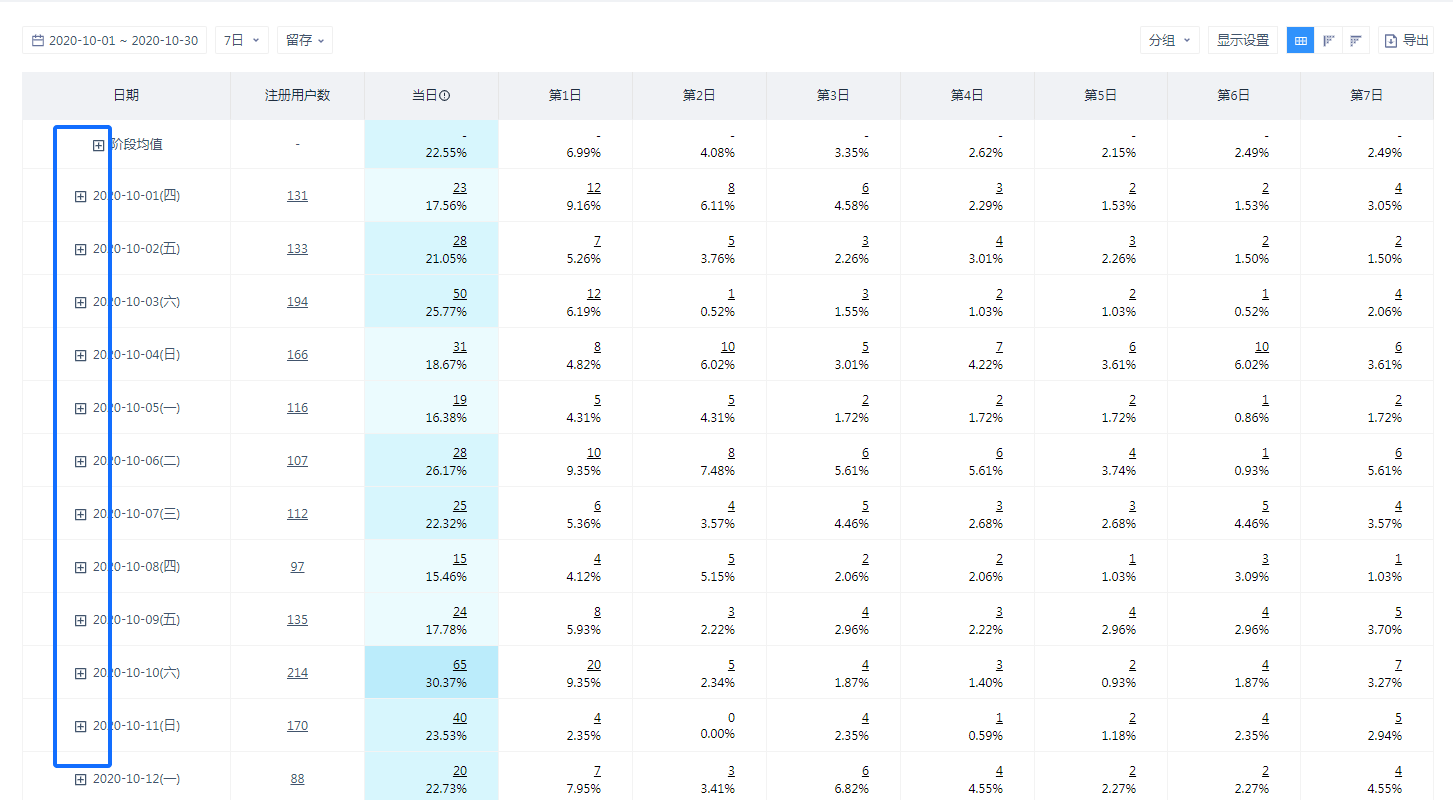Open the 分组 grouping dropdown
The height and width of the screenshot is (800, 1453).
click(x=1169, y=40)
